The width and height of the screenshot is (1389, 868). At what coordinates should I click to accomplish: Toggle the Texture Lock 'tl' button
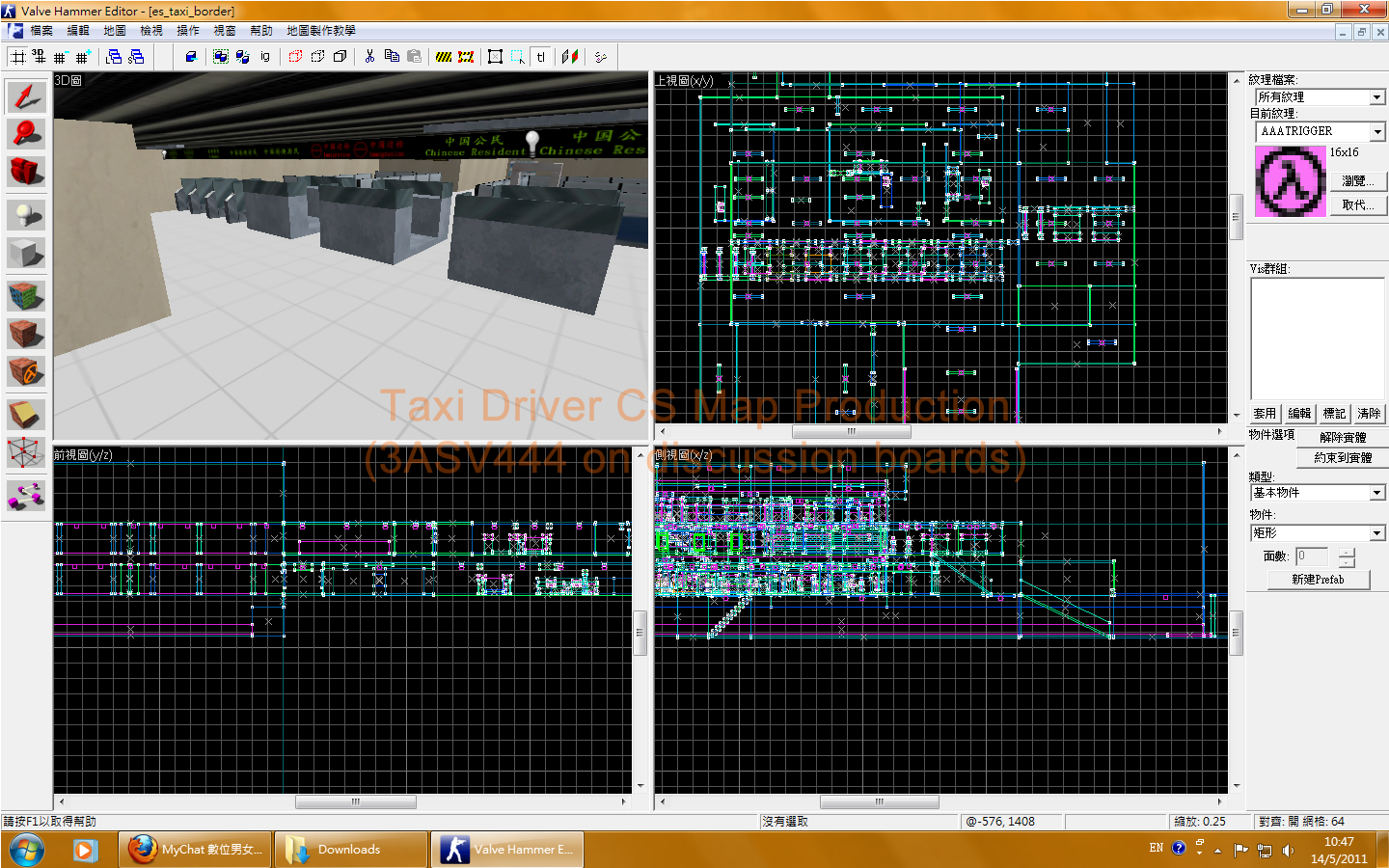540,57
